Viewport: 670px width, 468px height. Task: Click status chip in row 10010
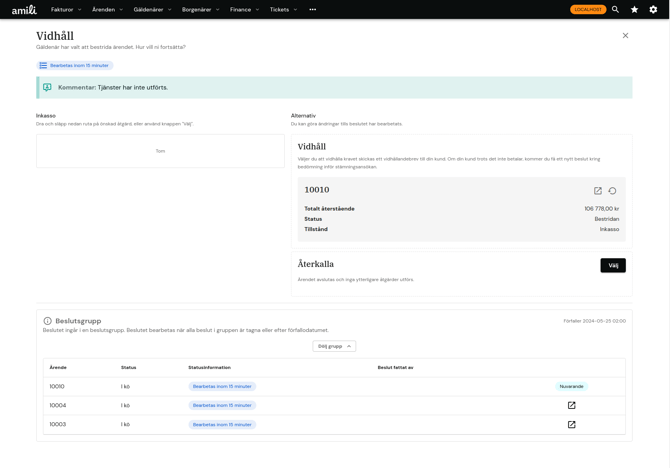click(222, 386)
